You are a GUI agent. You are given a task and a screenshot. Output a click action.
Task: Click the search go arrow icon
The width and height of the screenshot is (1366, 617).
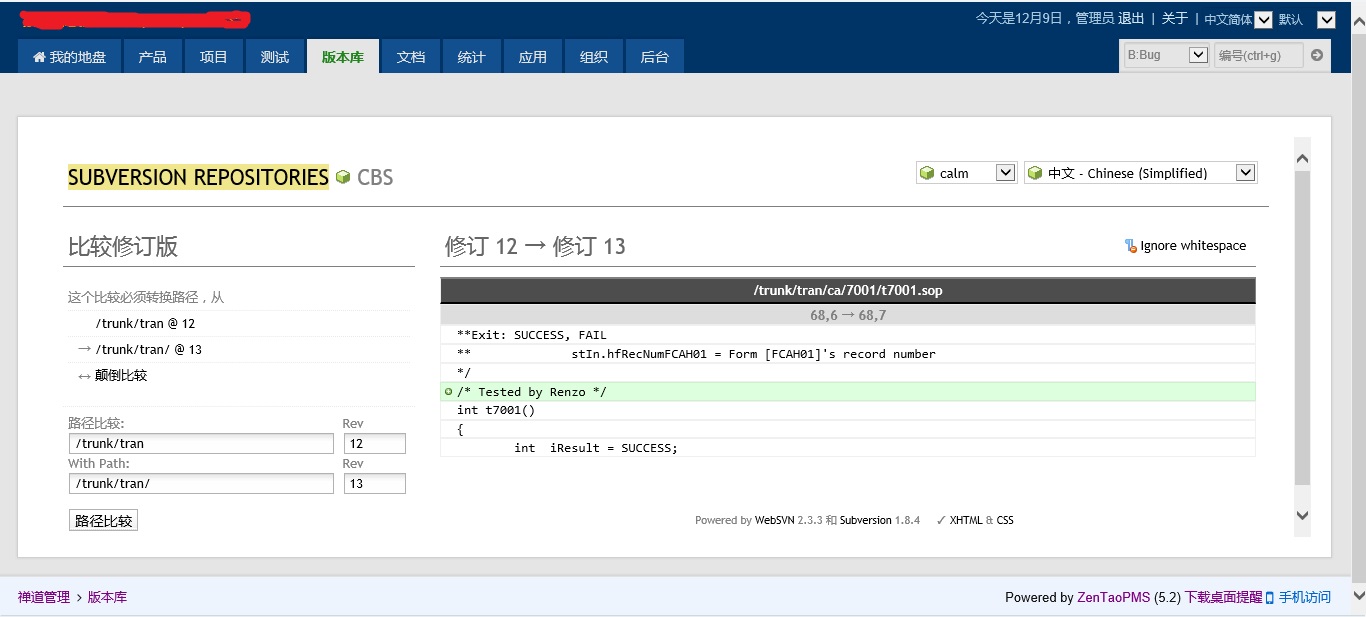[1317, 55]
